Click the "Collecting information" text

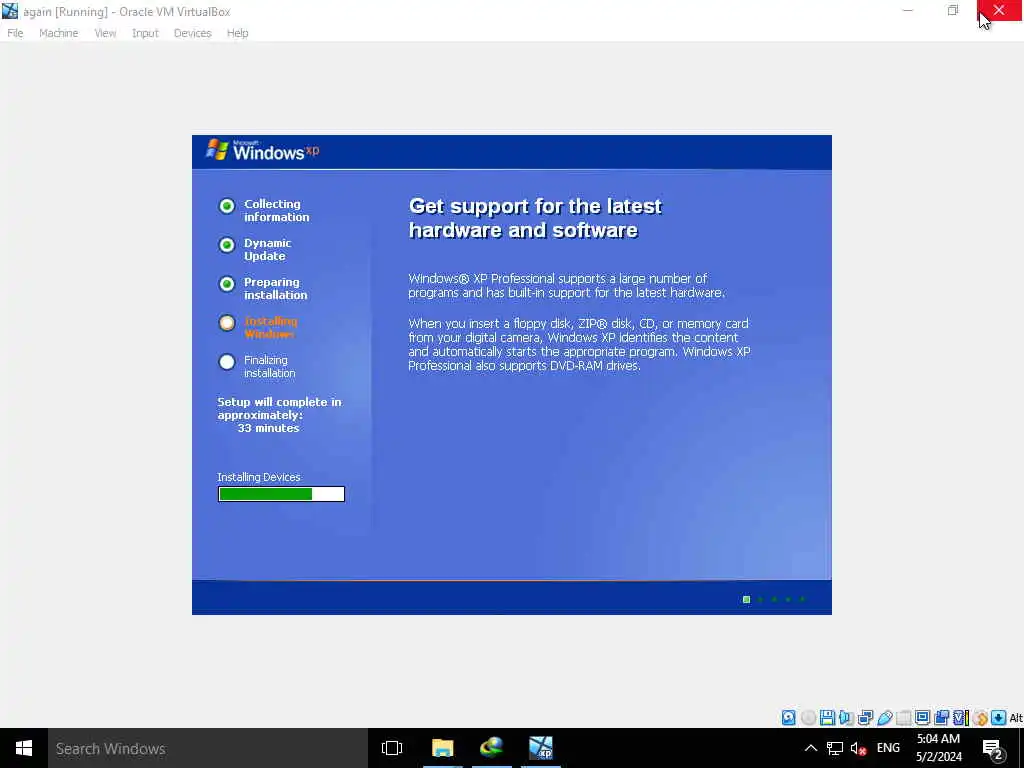[276, 210]
